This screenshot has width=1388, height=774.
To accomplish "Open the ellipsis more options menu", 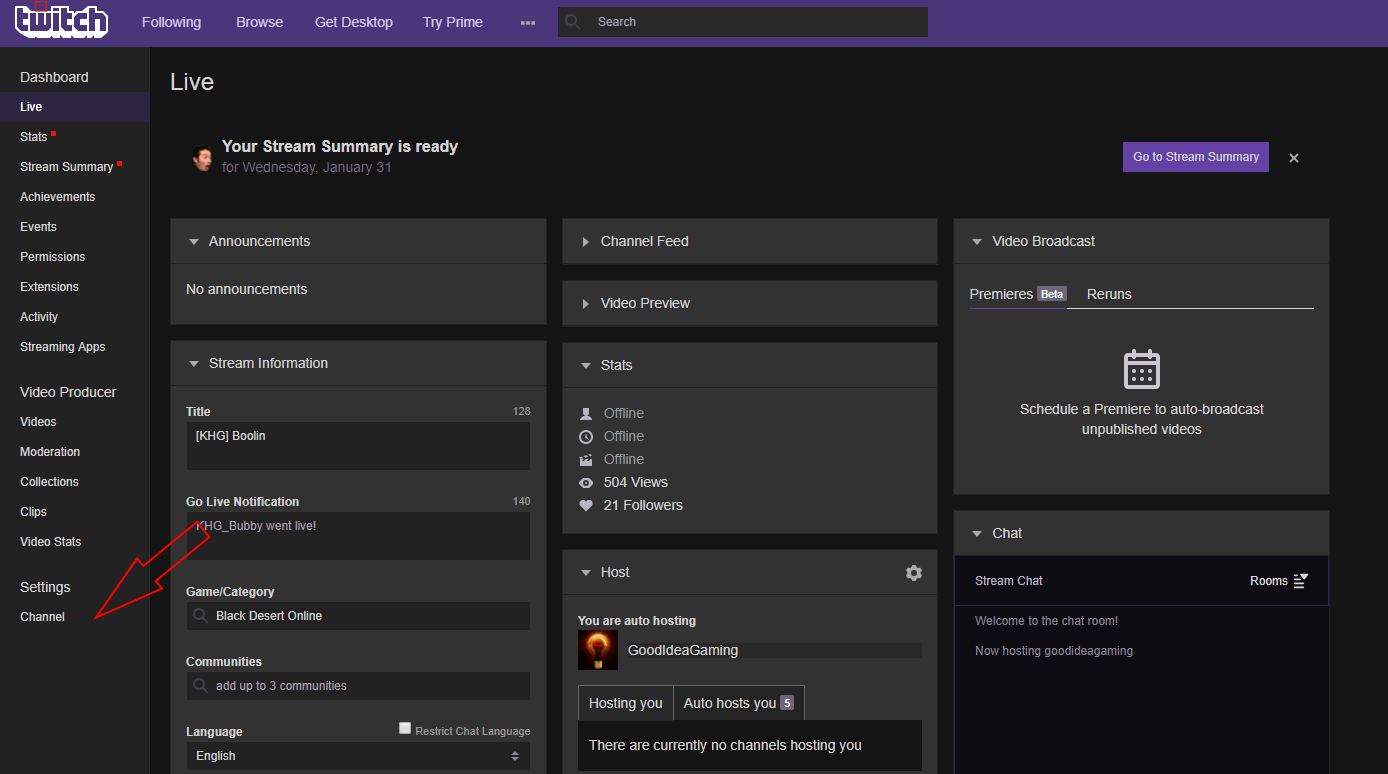I will (x=527, y=21).
